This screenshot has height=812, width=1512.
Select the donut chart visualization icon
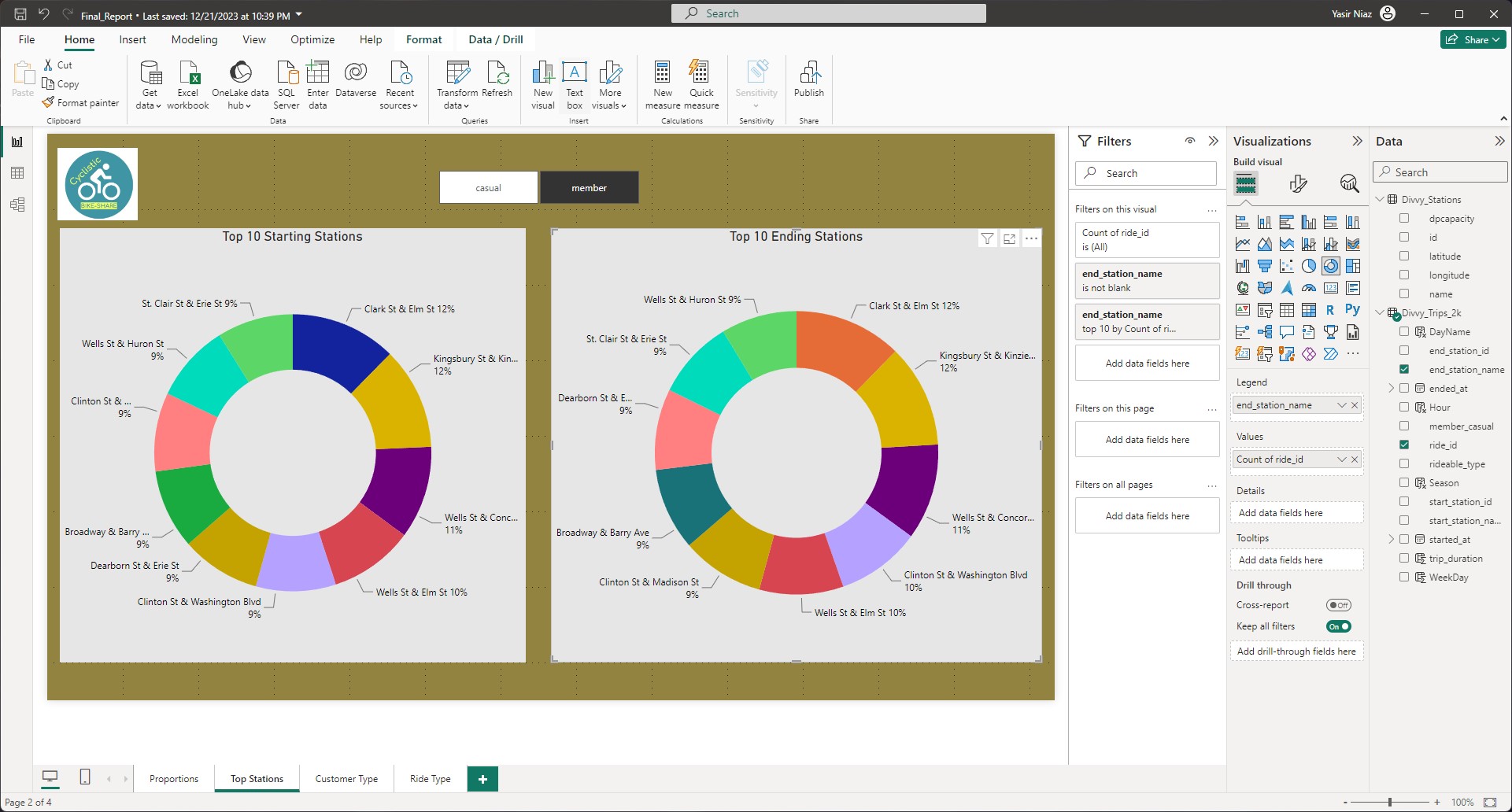coord(1330,266)
